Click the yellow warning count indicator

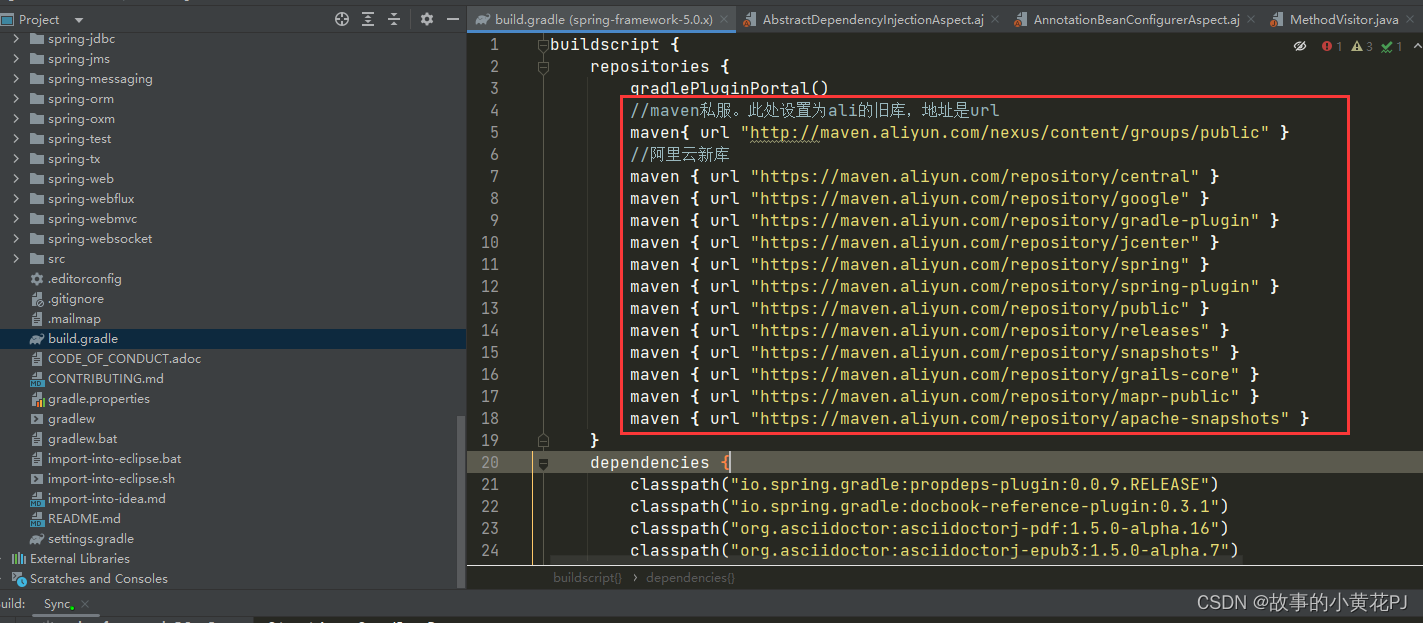[x=1362, y=46]
